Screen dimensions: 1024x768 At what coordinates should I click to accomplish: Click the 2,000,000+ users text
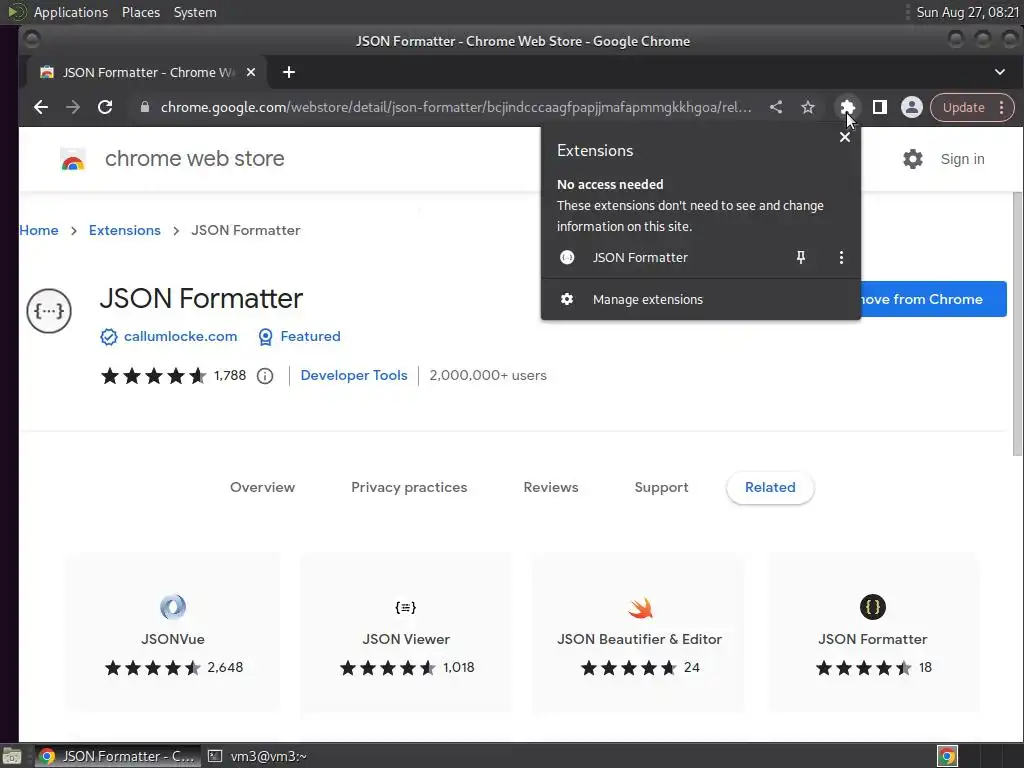tap(488, 376)
